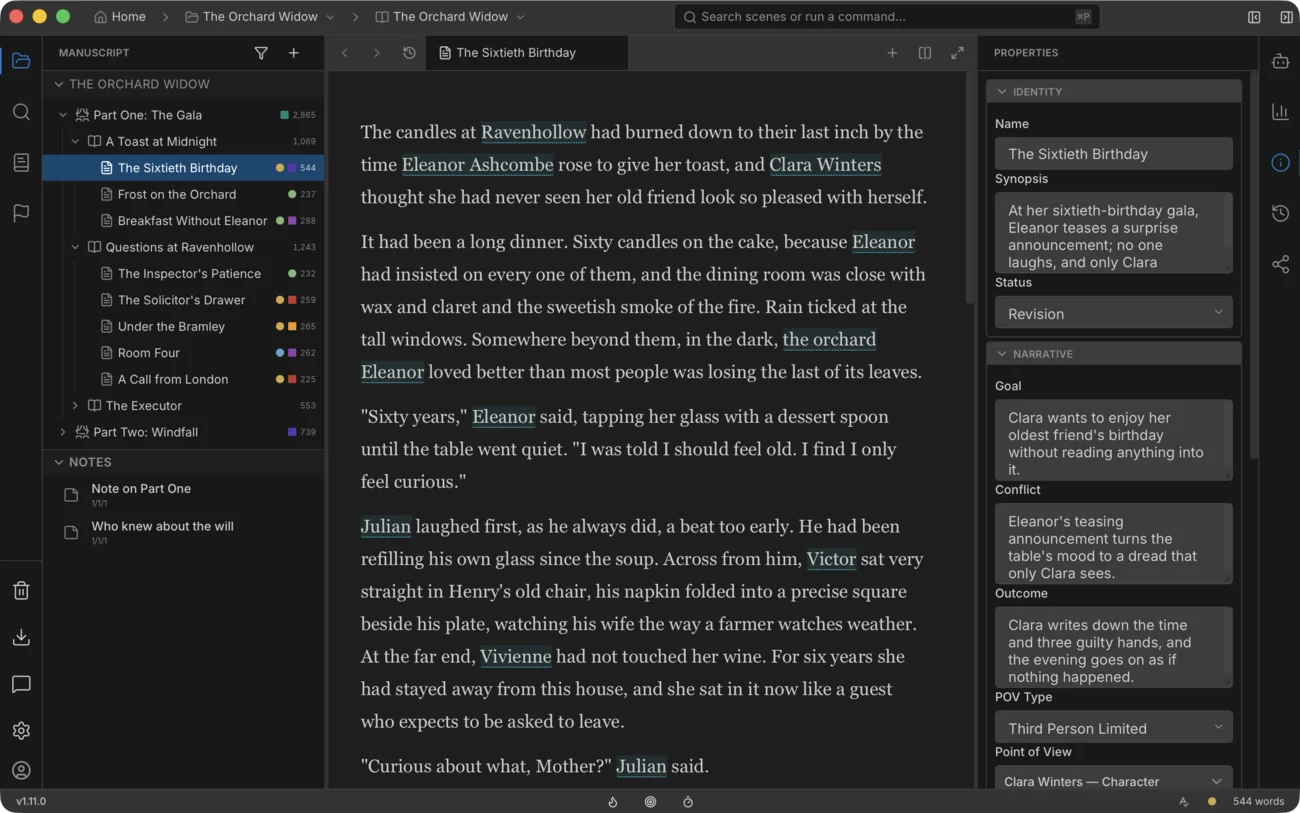This screenshot has height=813, width=1300.
Task: Click purple label swatch on Room Four row
Action: point(292,353)
